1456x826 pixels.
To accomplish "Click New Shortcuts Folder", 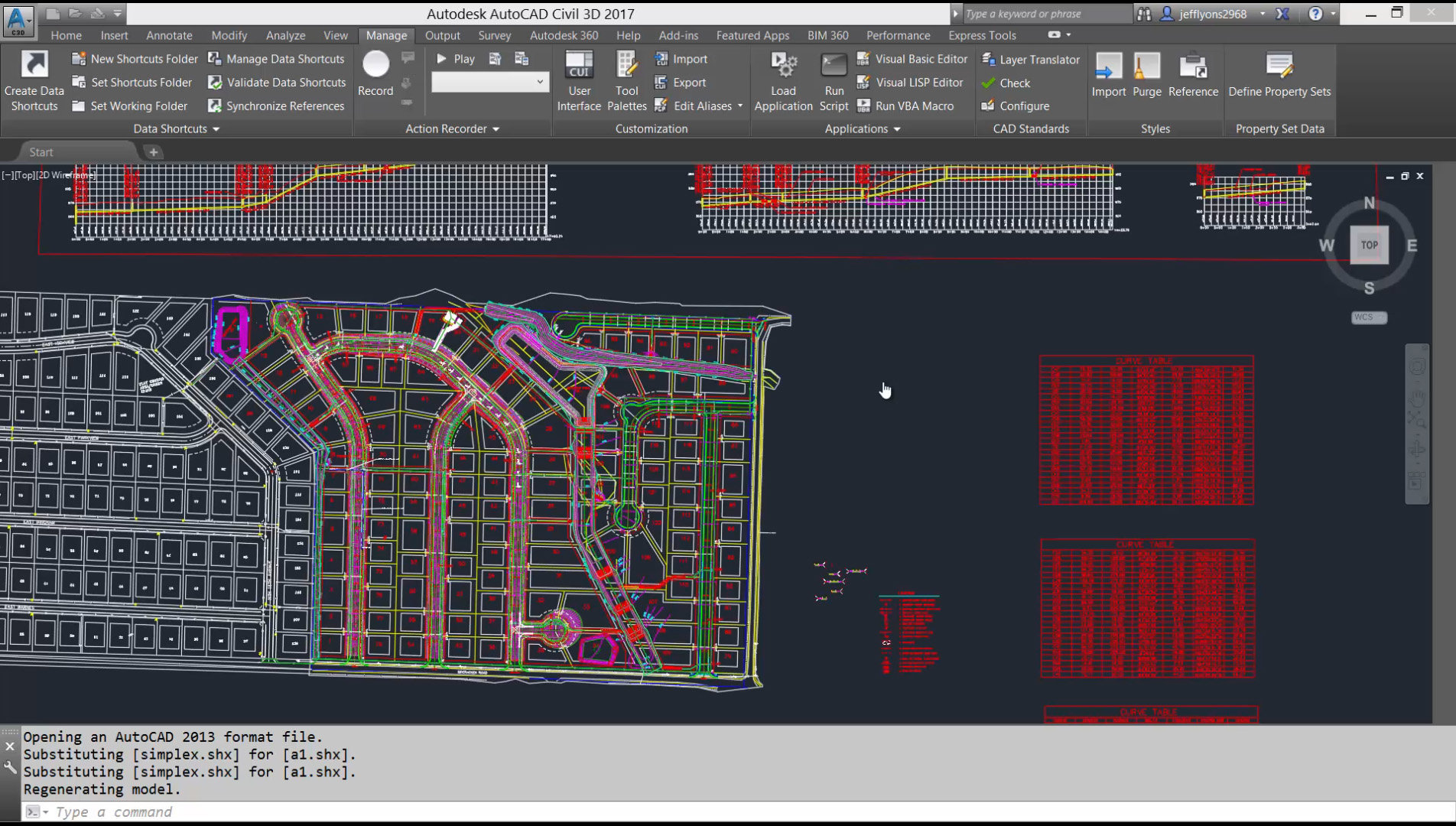I will tap(135, 59).
